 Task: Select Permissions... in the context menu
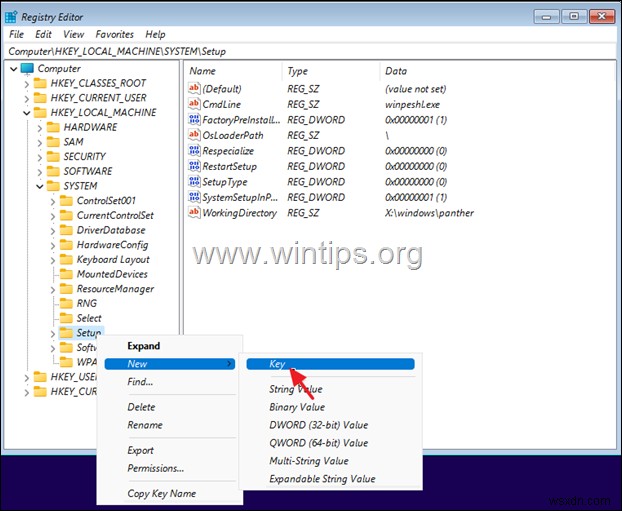(156, 468)
